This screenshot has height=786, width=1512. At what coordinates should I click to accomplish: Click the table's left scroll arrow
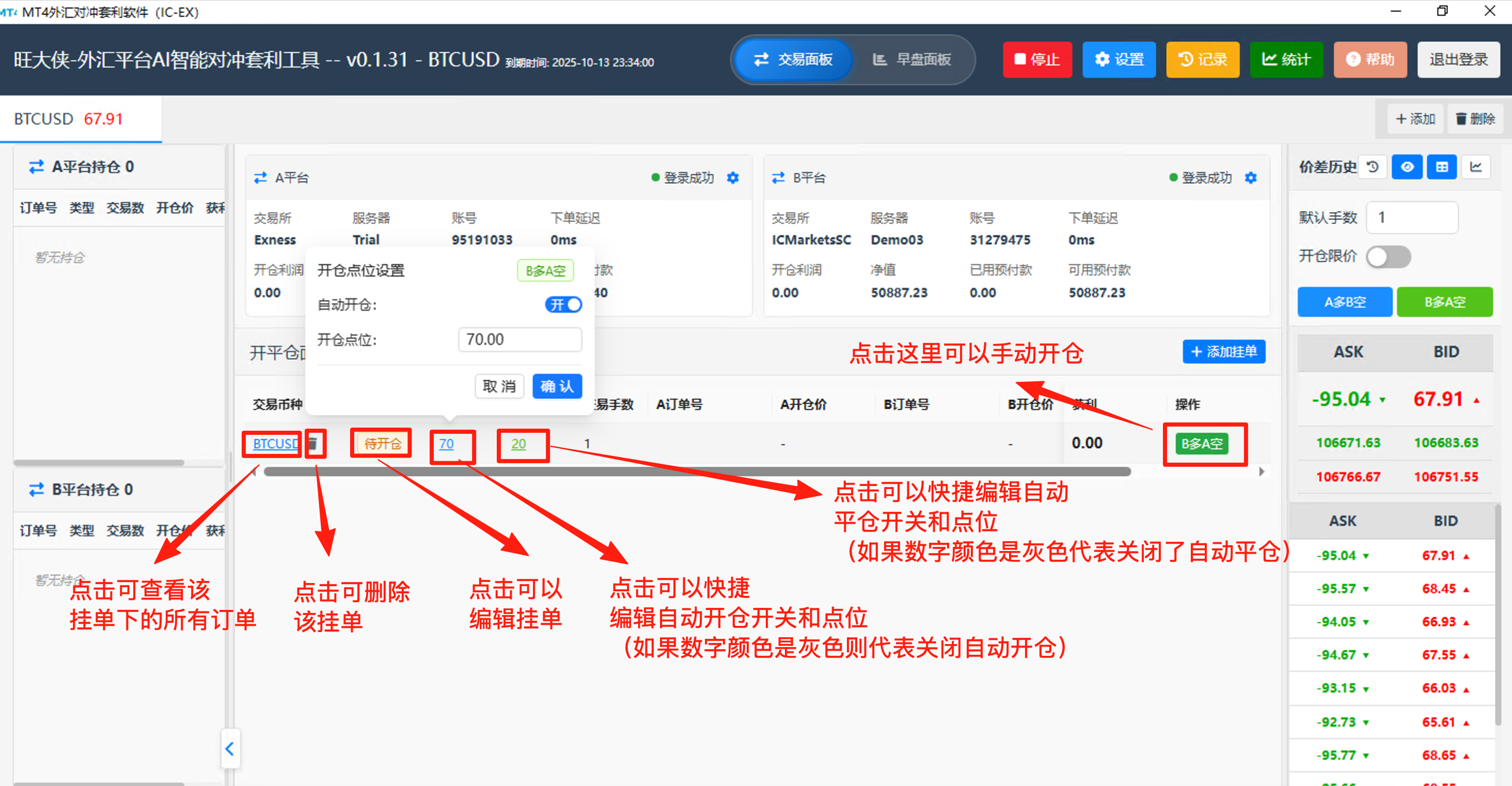click(x=255, y=471)
